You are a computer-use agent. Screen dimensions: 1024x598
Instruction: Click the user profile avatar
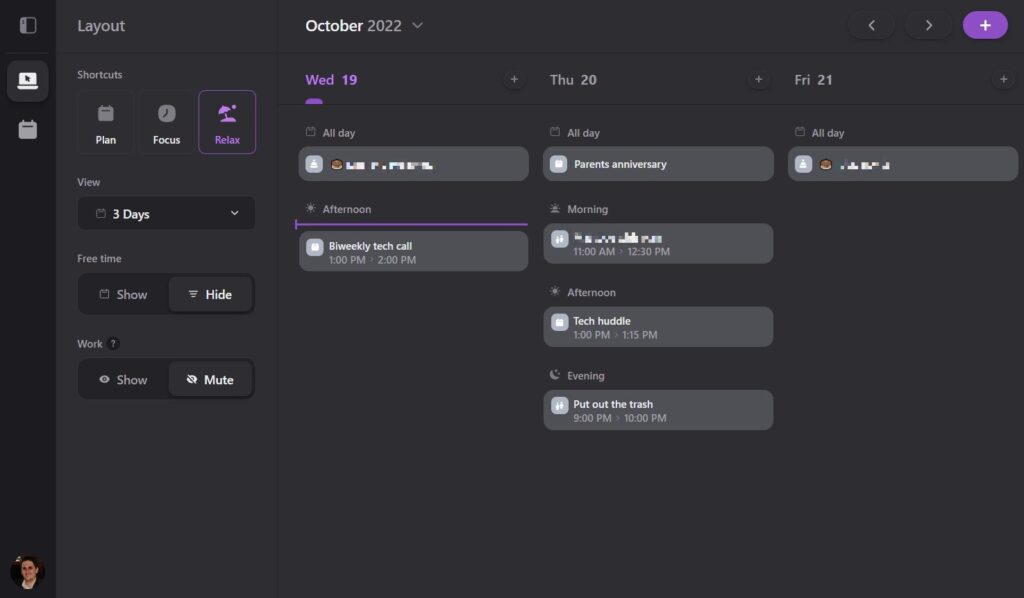[x=27, y=571]
